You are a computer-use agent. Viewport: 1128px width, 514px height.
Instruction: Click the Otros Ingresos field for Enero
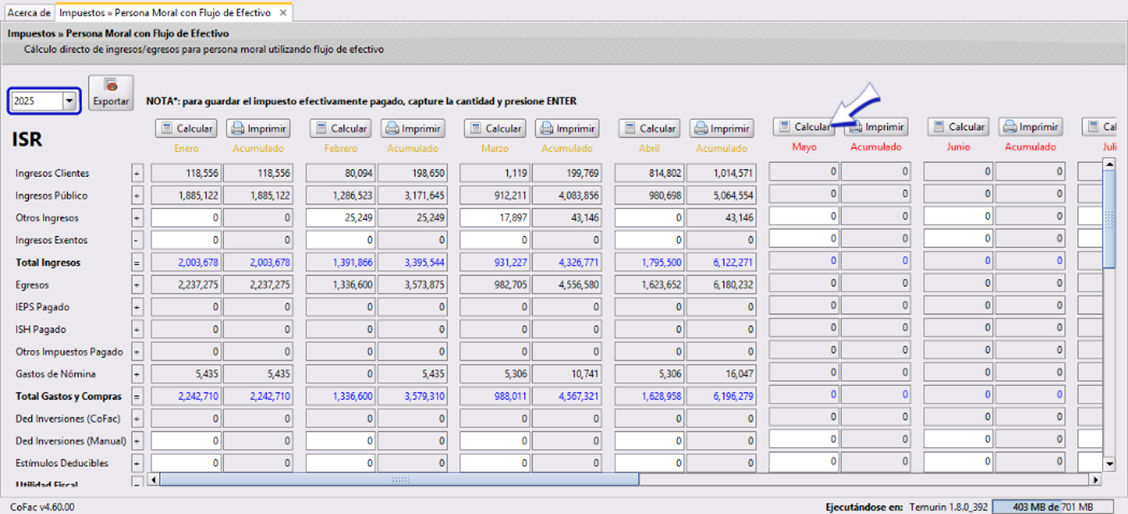(186, 218)
